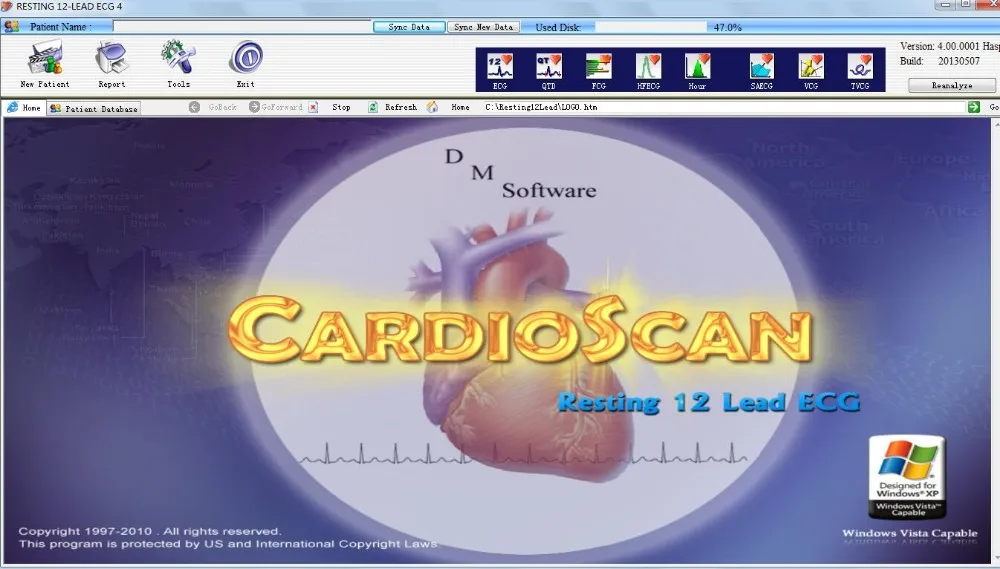Click the Stop text label
The width and height of the screenshot is (1000, 569).
[341, 107]
